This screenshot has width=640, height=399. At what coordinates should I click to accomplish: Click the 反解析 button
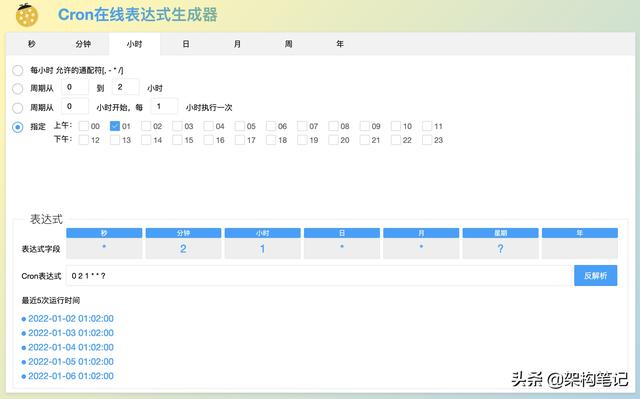point(596,276)
